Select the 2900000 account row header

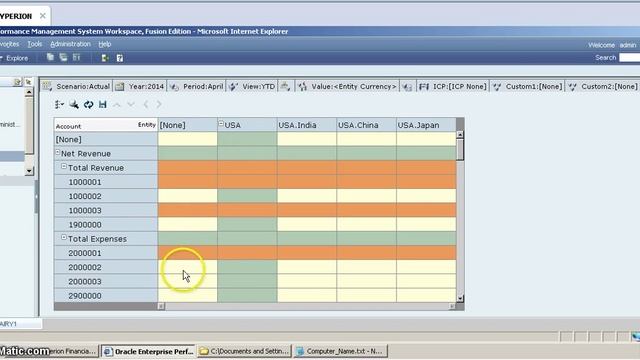[x=106, y=296]
